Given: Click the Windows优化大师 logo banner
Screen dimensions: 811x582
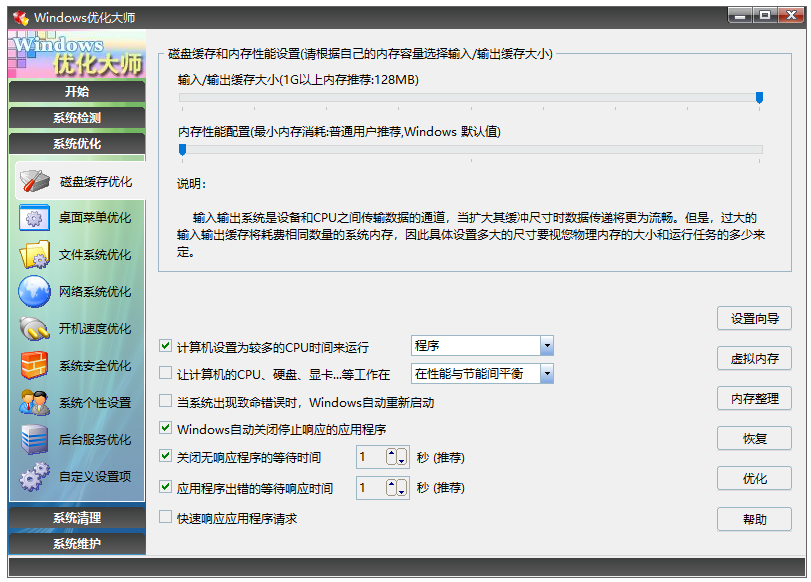Looking at the screenshot, I should pyautogui.click(x=77, y=54).
